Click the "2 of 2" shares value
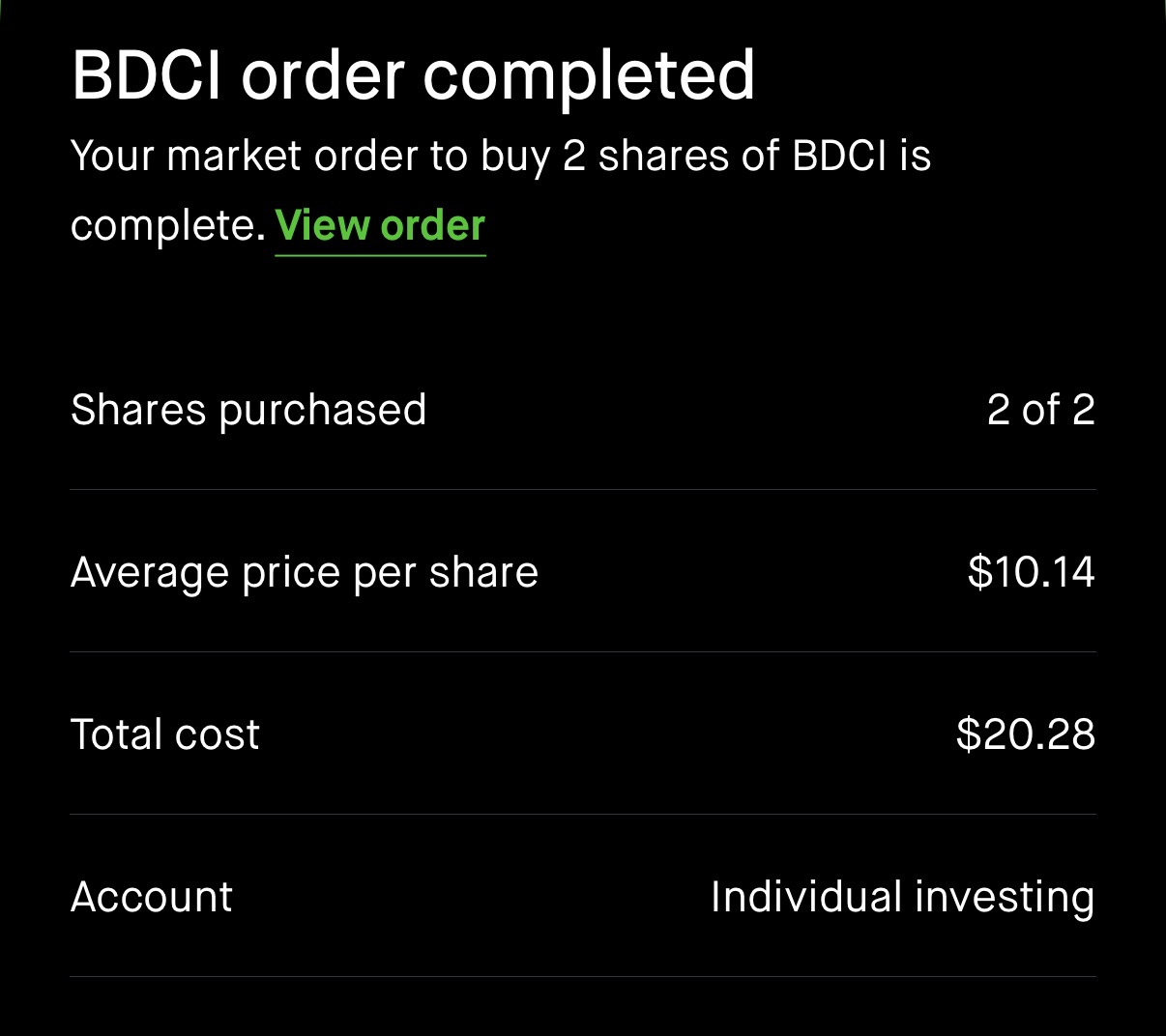Screen dimensions: 1166x1036 (1040, 410)
